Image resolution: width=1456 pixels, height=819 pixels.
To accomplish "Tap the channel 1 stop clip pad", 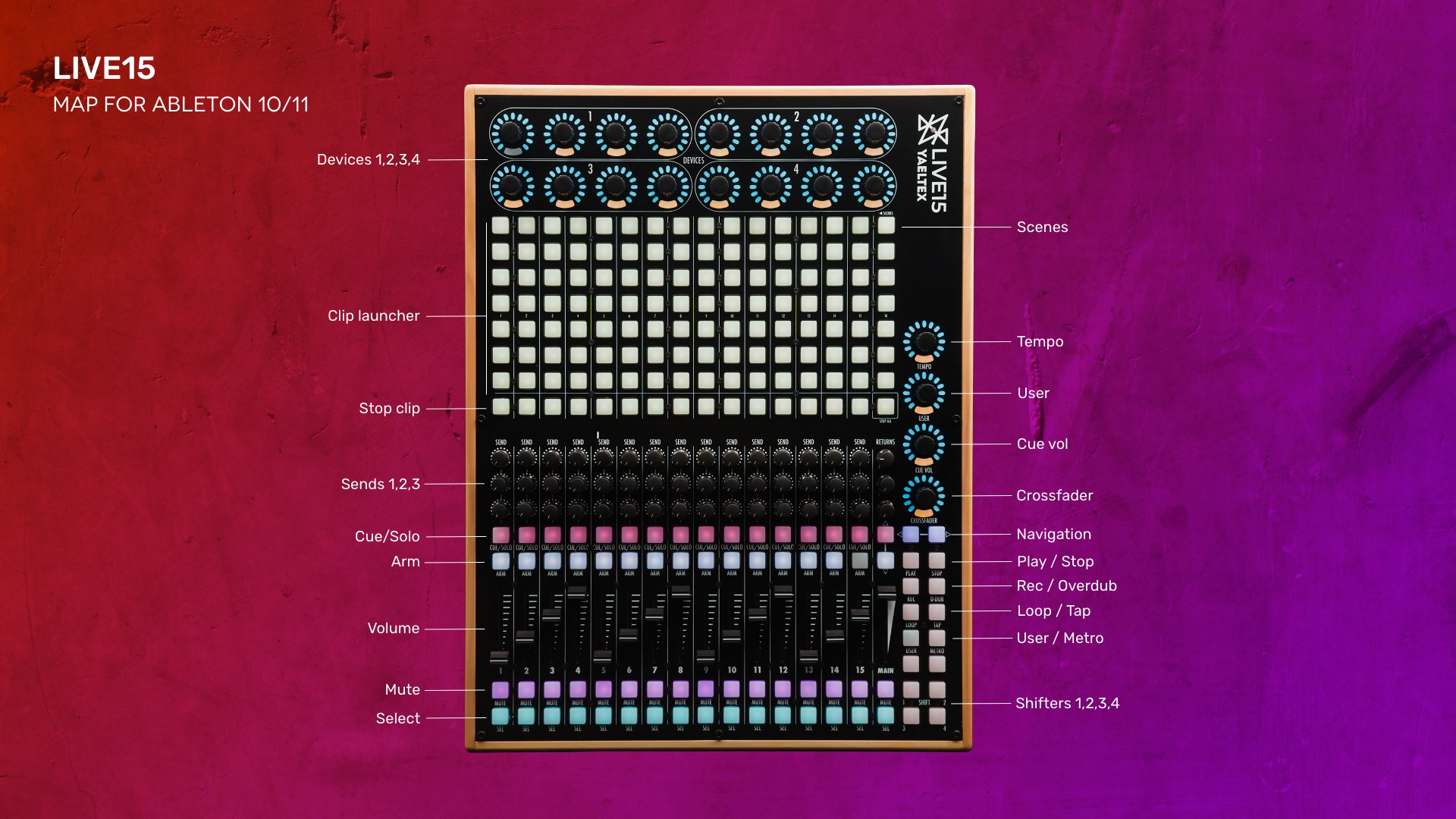I will click(x=500, y=406).
